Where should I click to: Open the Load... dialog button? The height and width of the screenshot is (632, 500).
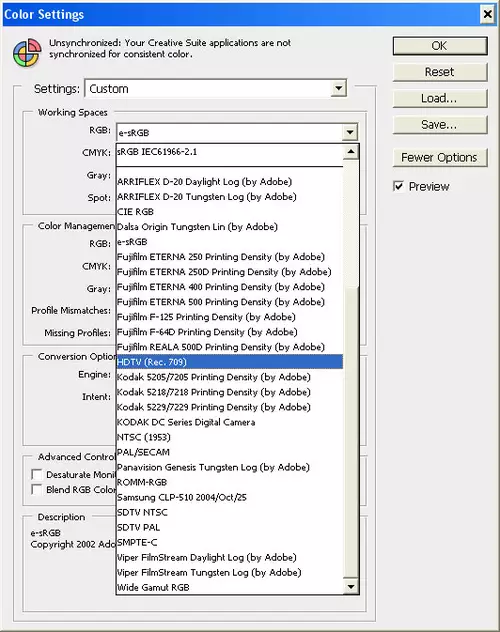440,98
